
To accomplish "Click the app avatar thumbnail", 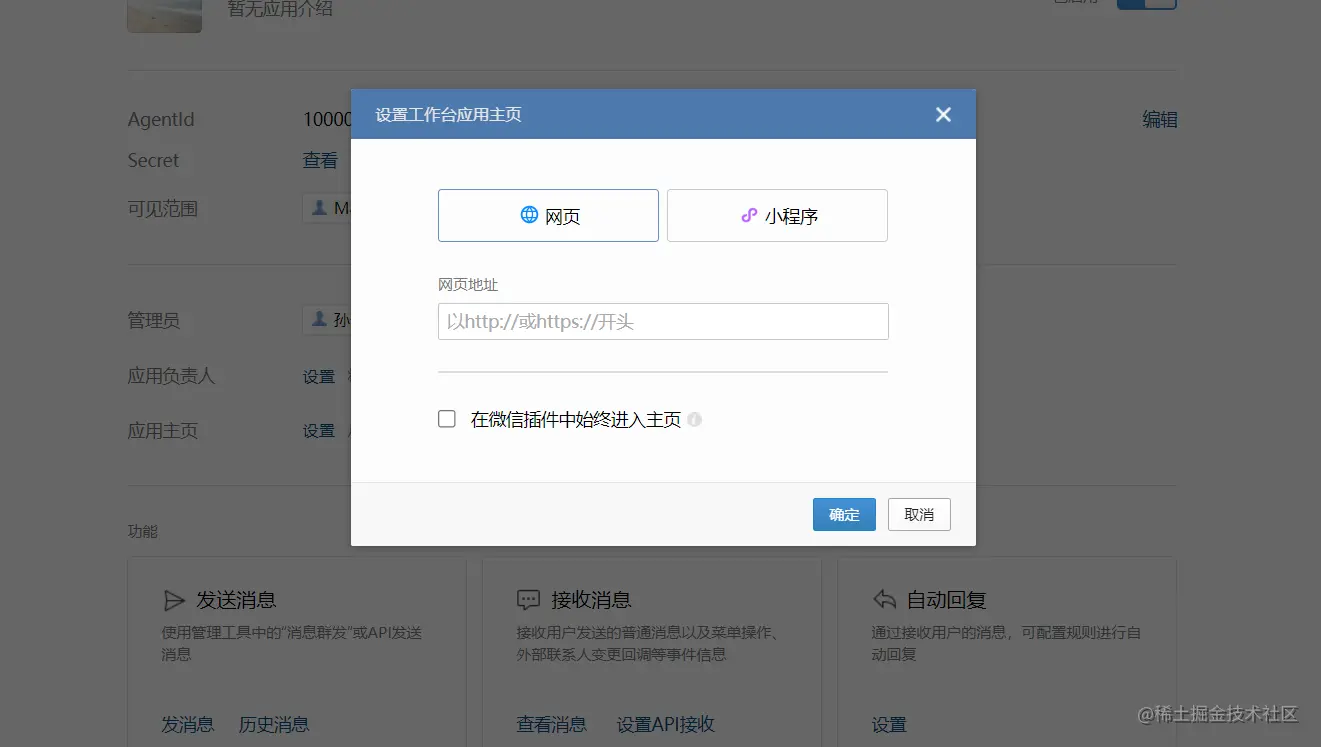I will coord(165,16).
